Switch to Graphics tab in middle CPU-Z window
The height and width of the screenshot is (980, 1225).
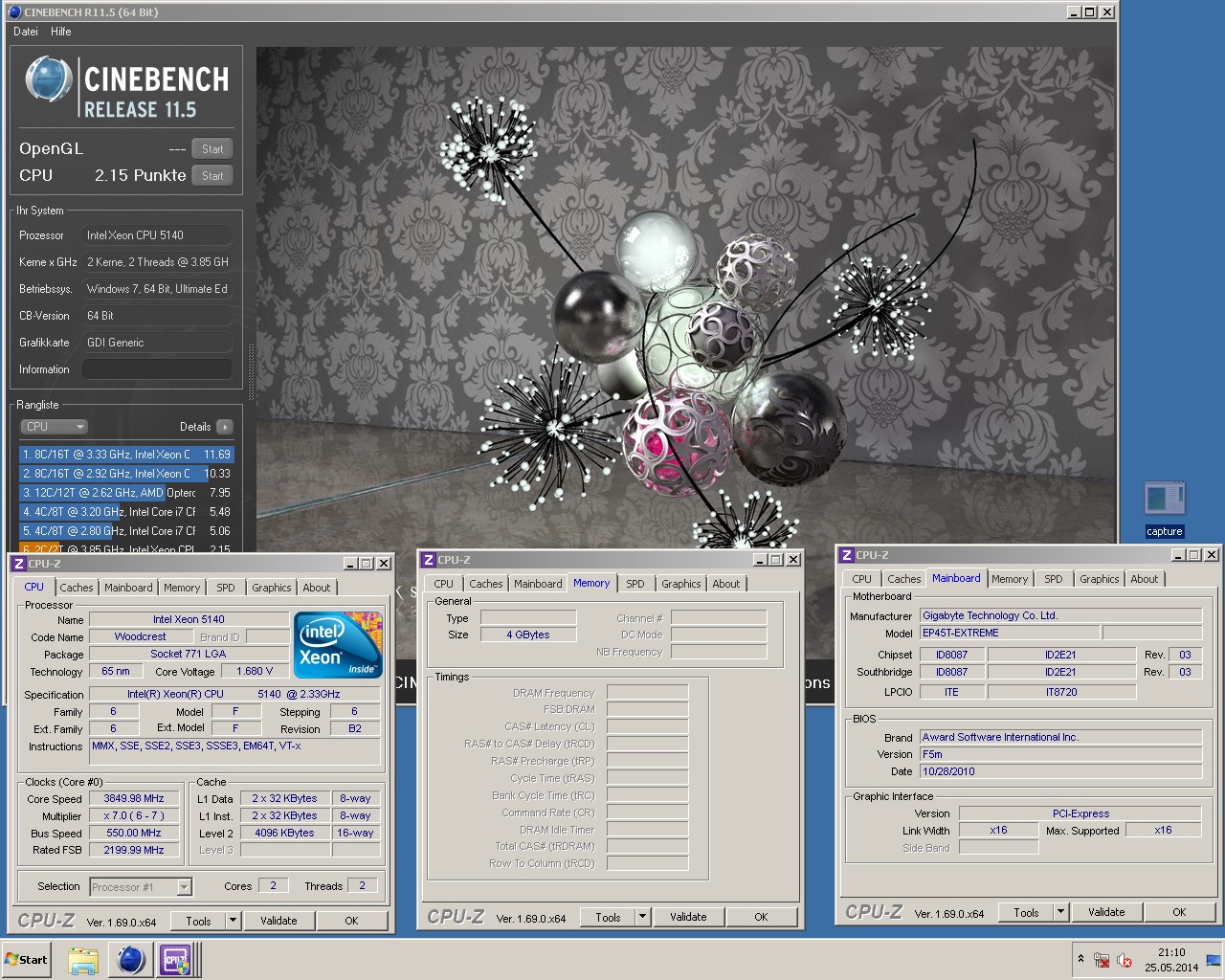pos(681,584)
